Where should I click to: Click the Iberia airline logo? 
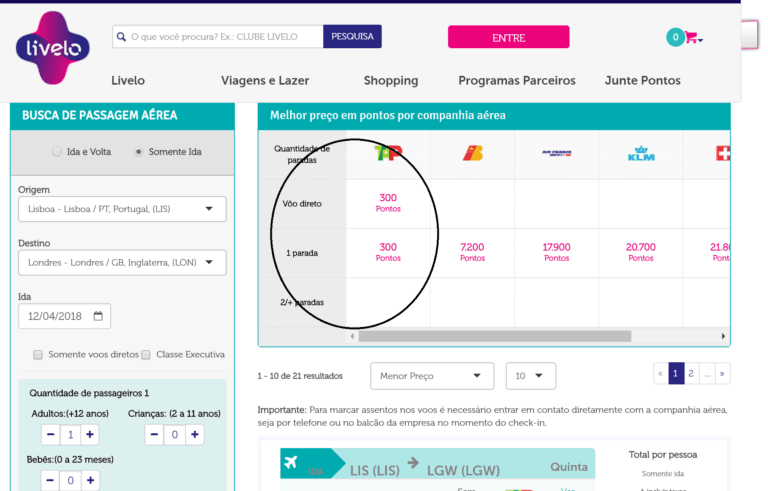(x=472, y=153)
